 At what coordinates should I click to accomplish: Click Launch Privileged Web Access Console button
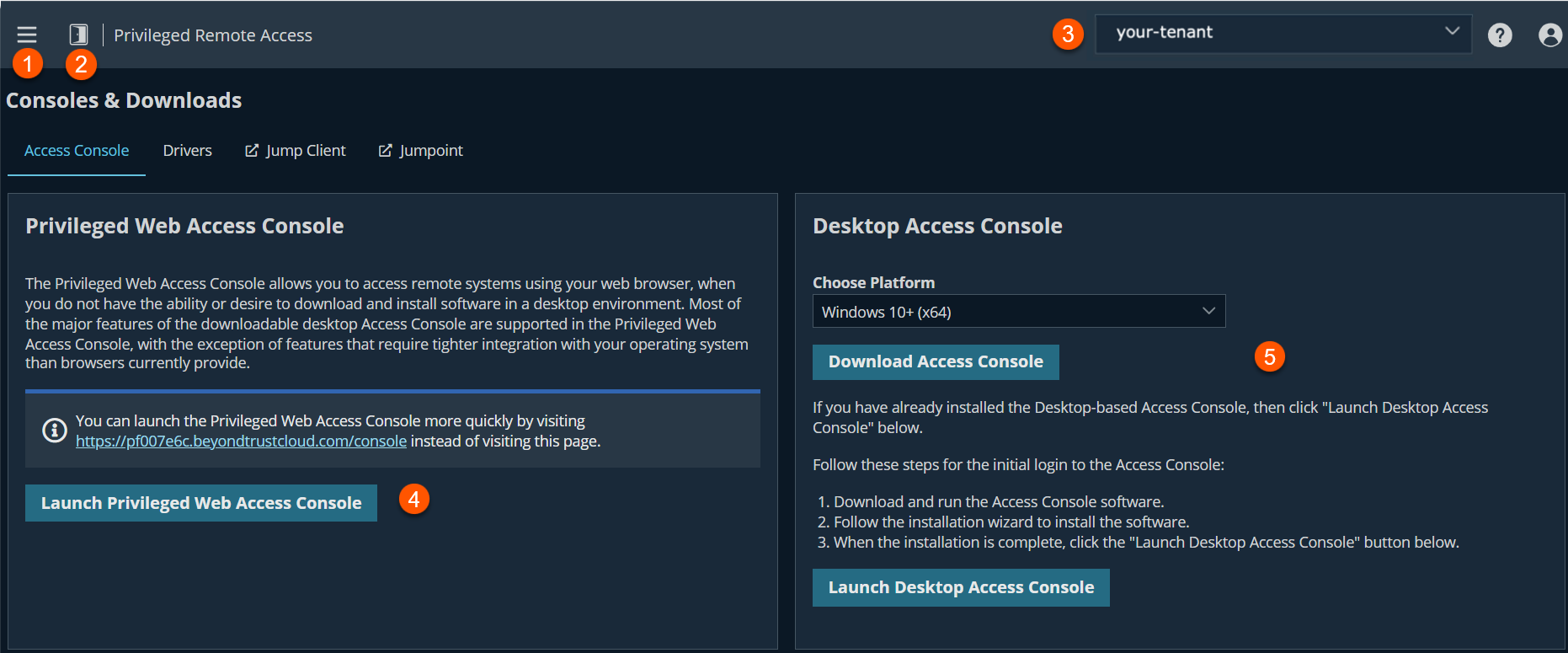(201, 503)
